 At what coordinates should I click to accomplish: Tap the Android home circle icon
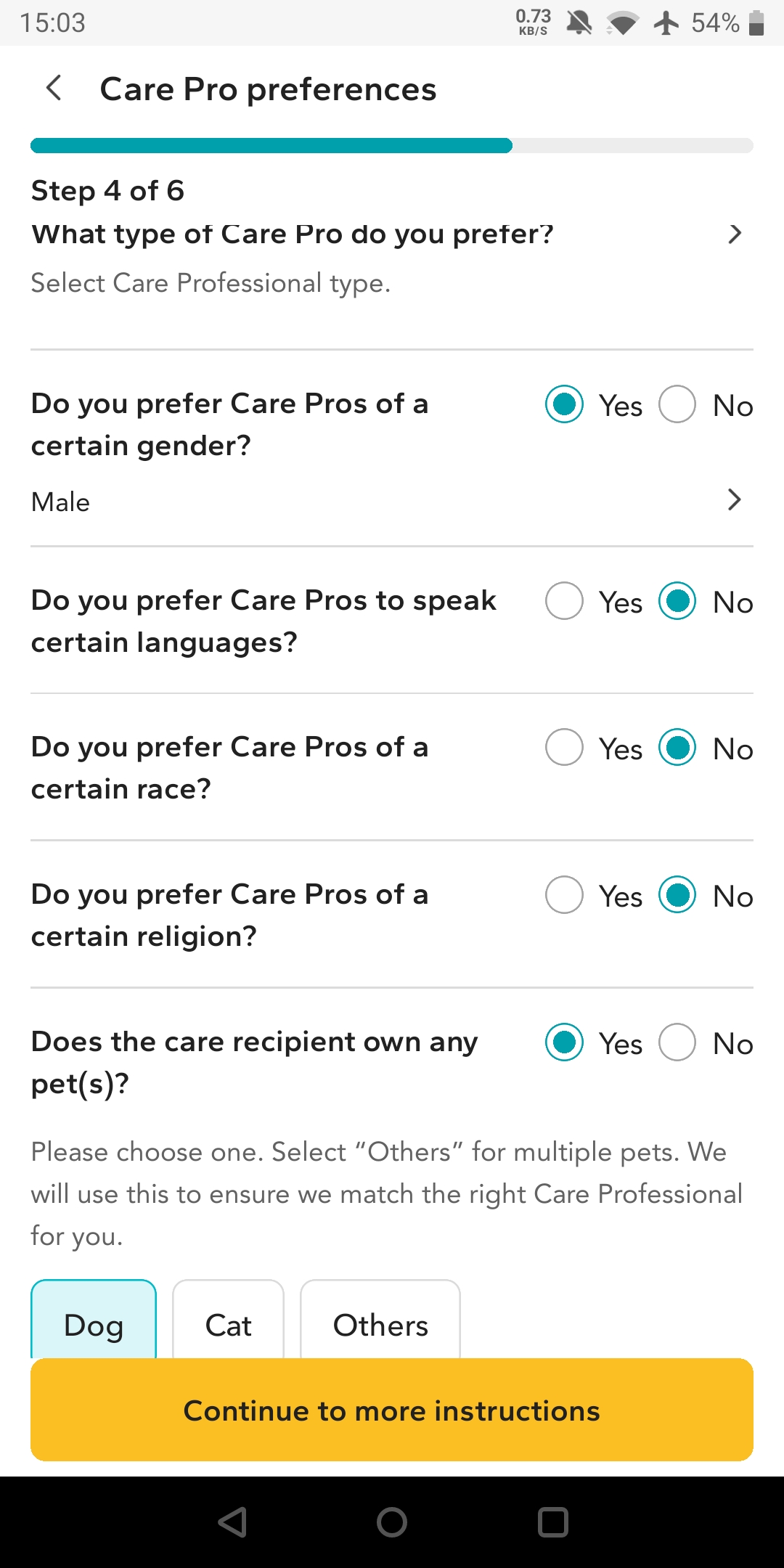392,1522
